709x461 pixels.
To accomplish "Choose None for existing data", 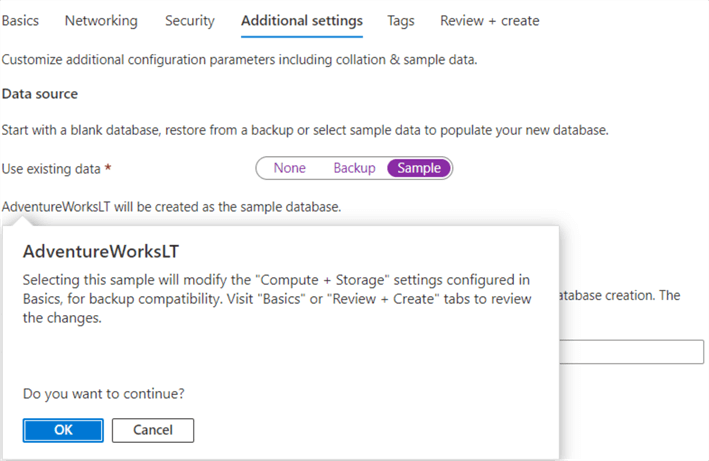I will (x=290, y=168).
